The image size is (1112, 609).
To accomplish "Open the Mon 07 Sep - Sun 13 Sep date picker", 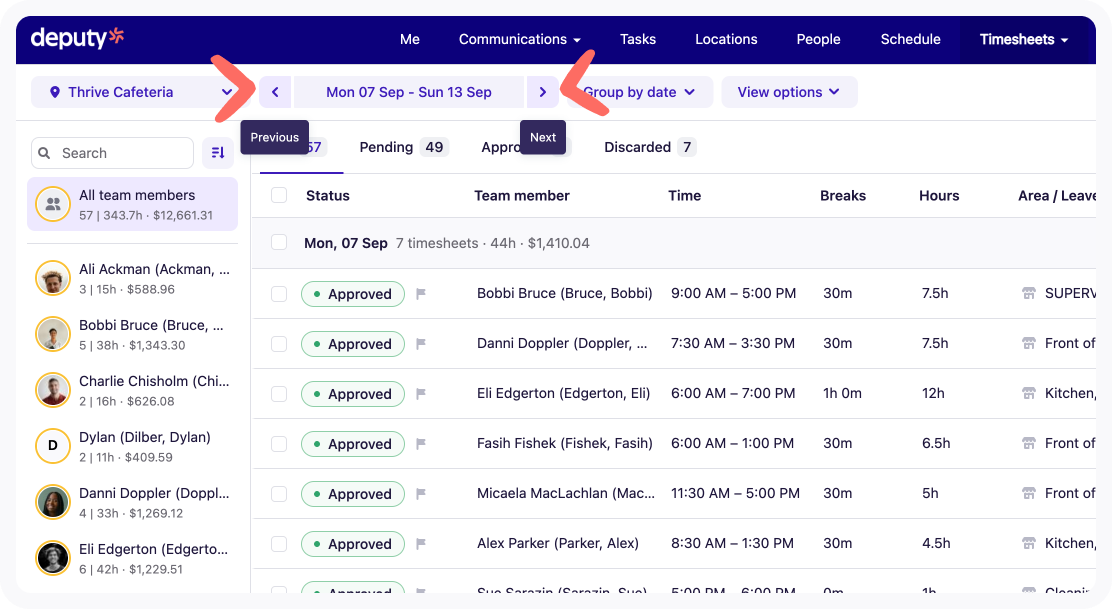I will click(x=409, y=92).
